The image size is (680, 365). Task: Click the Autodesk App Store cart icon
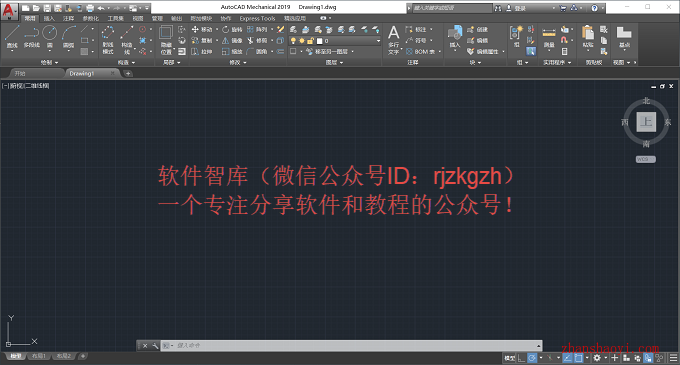[x=563, y=8]
